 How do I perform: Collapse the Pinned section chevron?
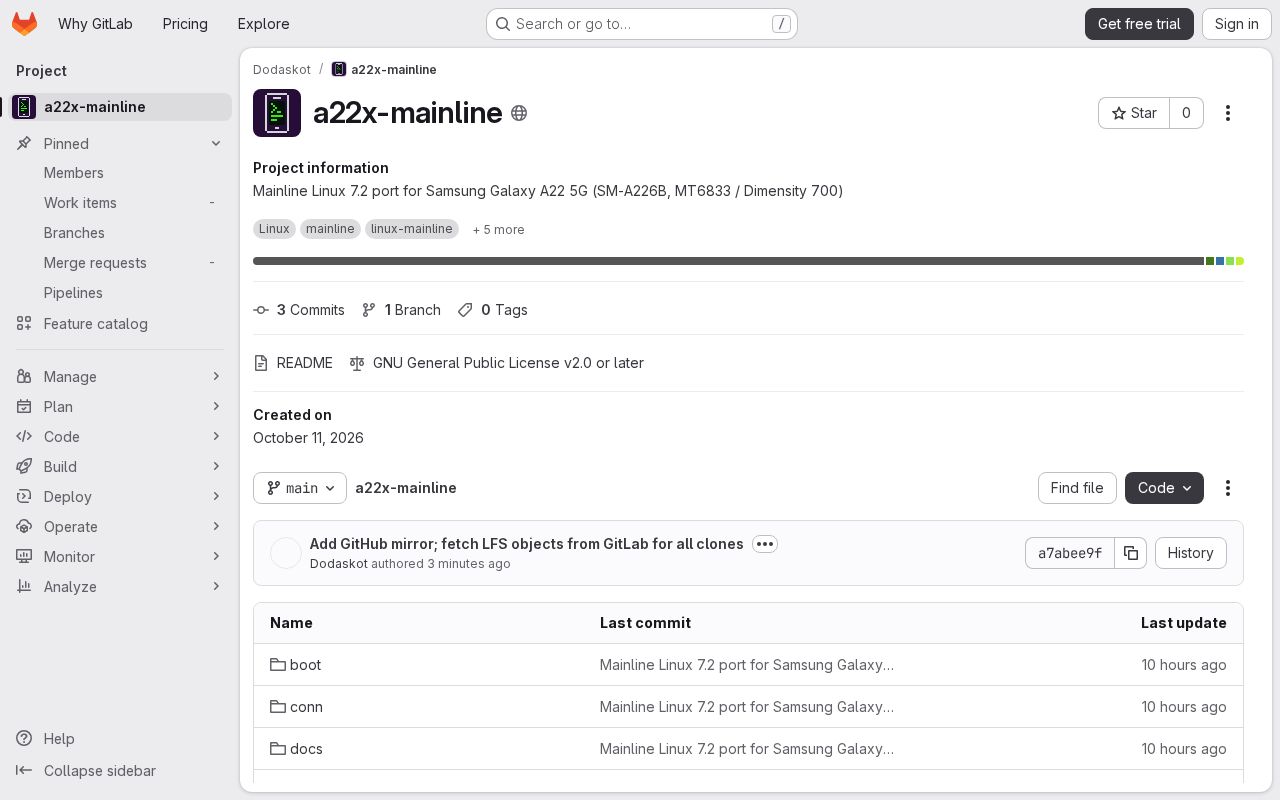[216, 144]
